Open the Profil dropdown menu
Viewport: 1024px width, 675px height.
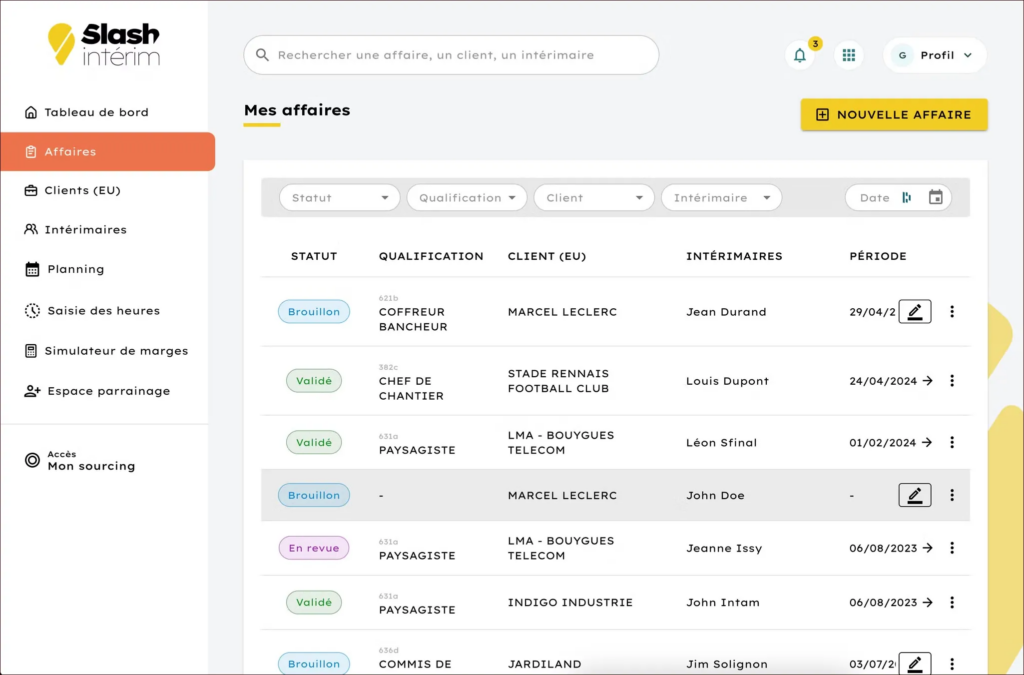934,55
